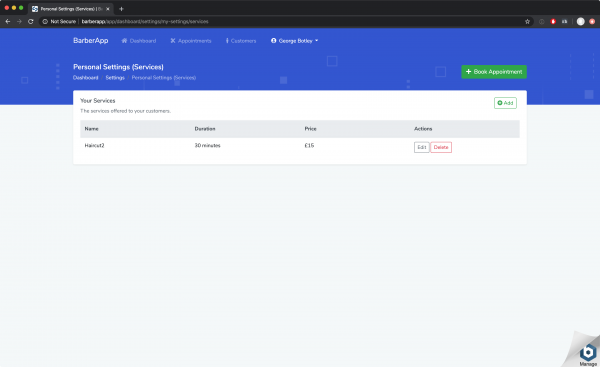Click the Haircut2 service name

[95, 145]
